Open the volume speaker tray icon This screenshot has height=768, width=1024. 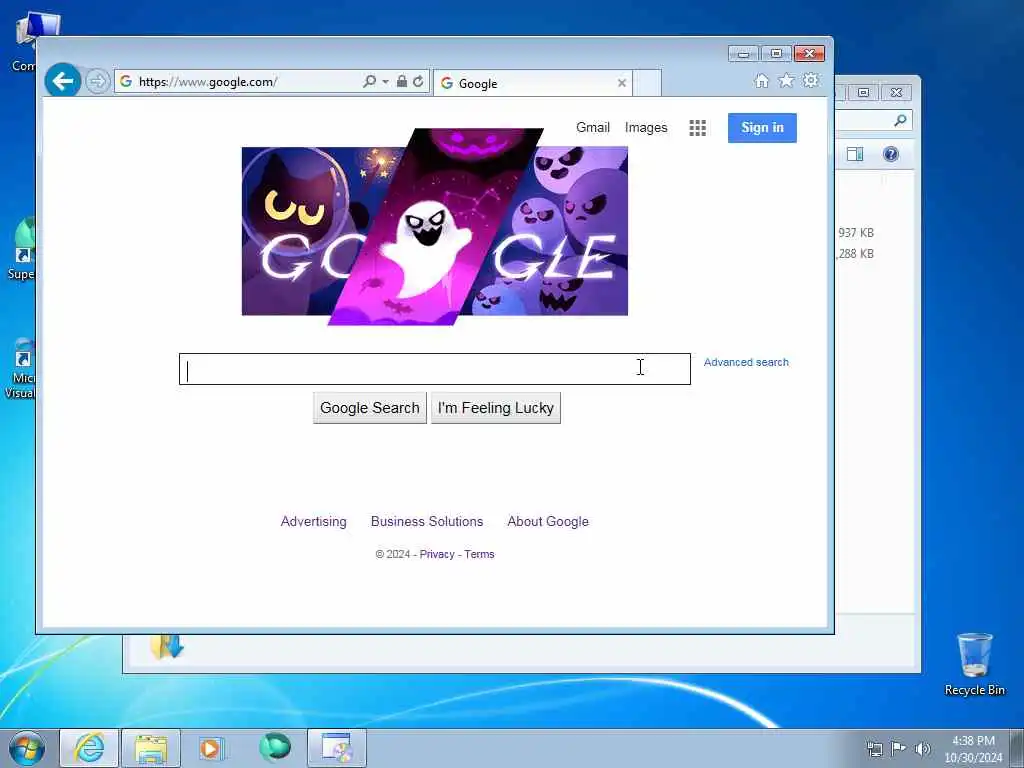[x=922, y=748]
